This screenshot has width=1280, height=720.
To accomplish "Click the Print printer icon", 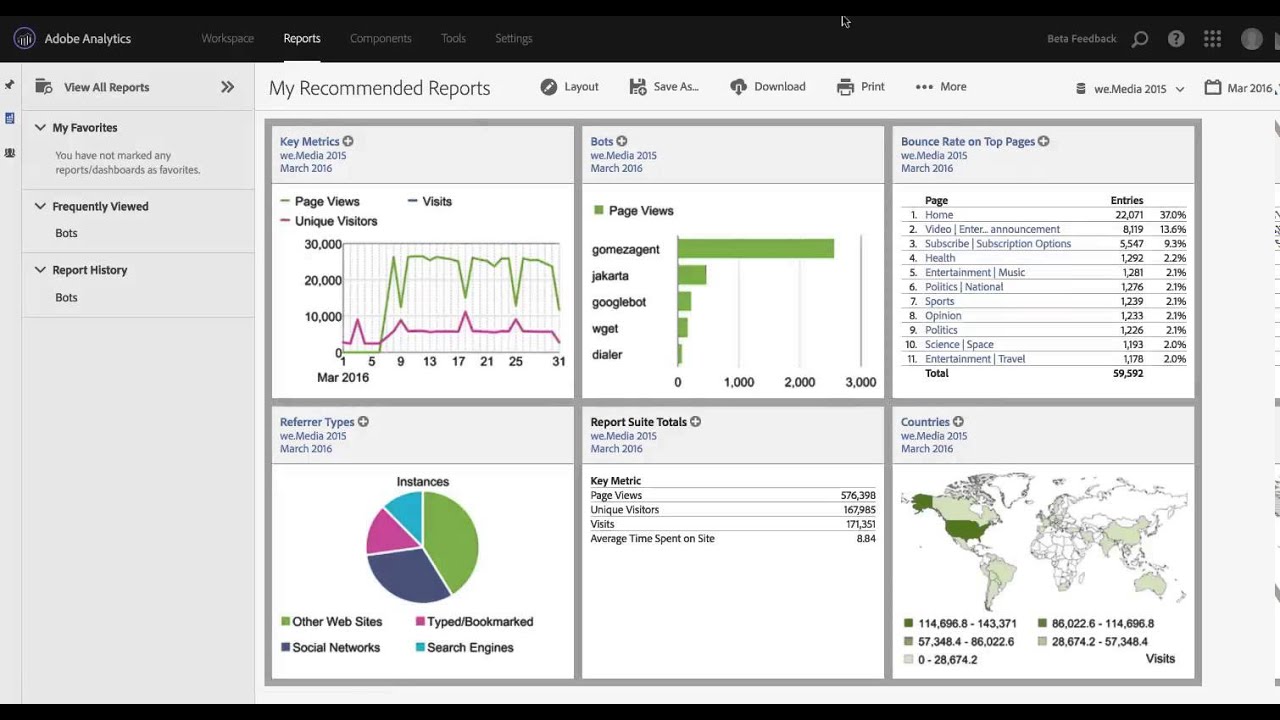I will (x=845, y=87).
